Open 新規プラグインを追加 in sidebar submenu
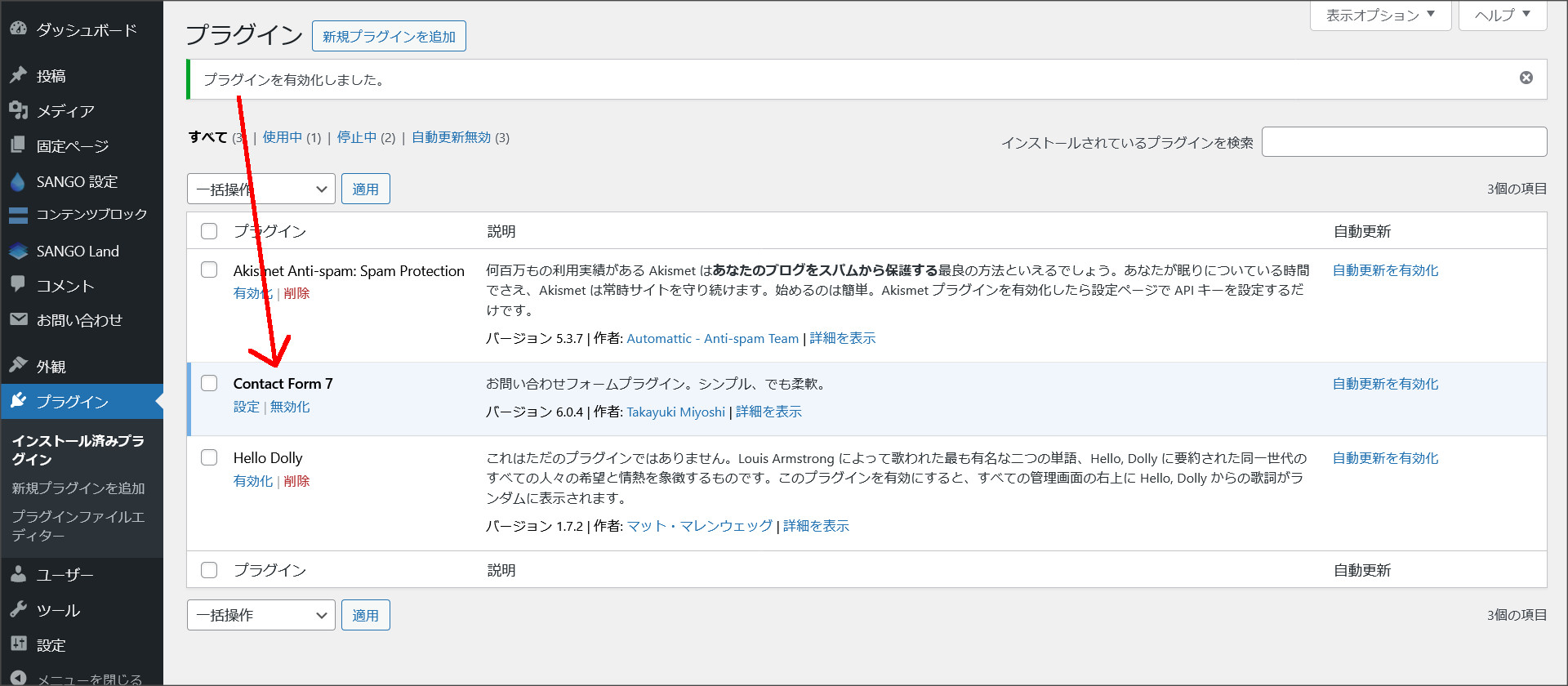Viewport: 1568px width, 686px height. click(x=78, y=488)
